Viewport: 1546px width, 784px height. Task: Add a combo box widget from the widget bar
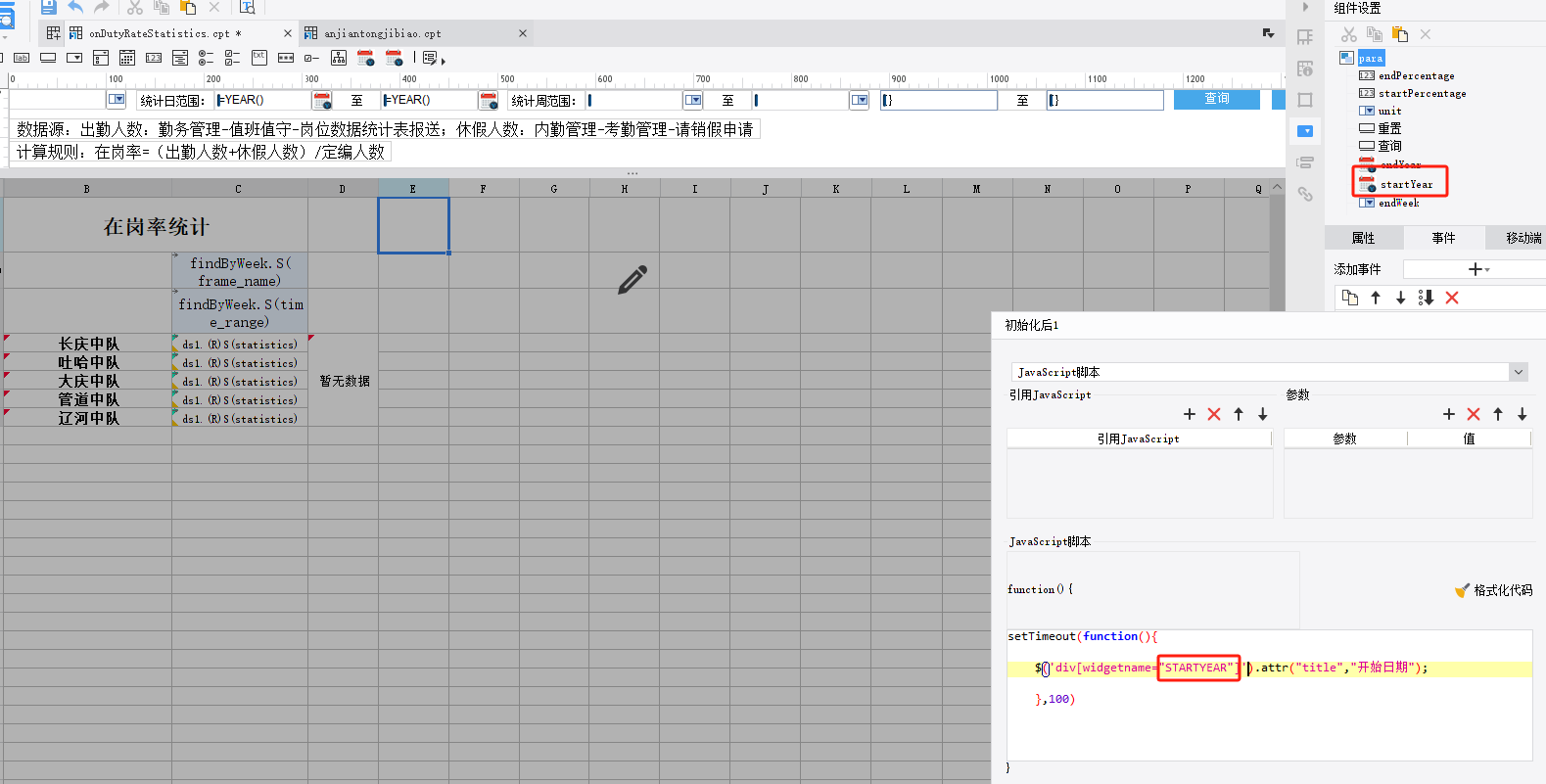pyautogui.click(x=74, y=58)
